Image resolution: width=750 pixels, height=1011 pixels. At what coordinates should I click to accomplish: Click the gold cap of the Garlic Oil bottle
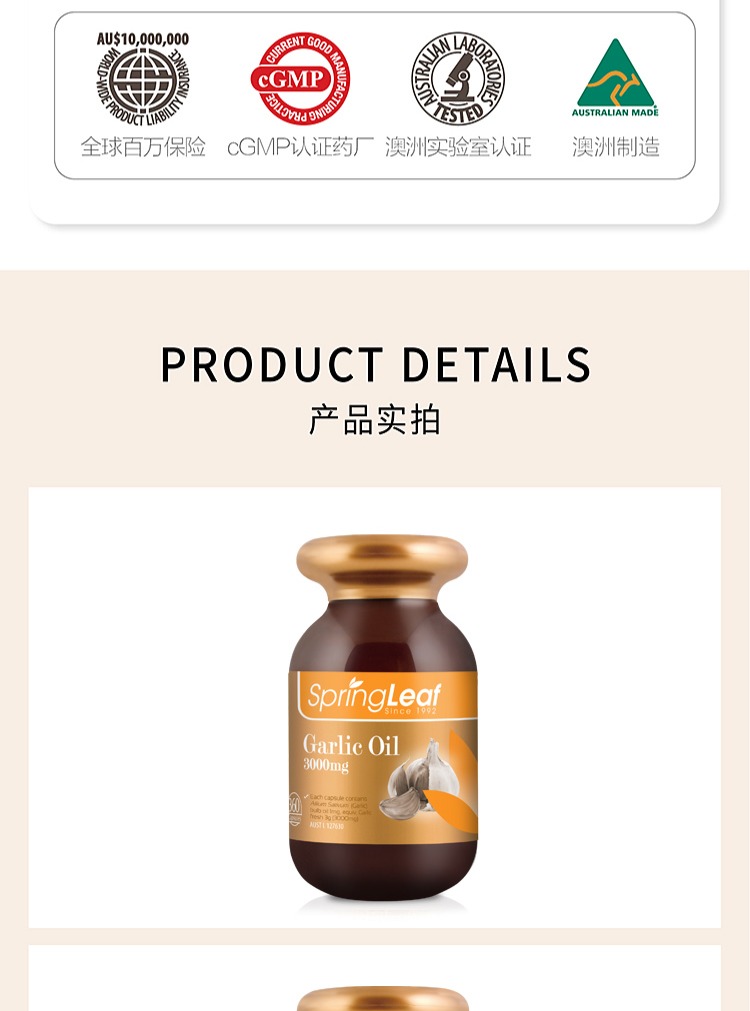(382, 566)
